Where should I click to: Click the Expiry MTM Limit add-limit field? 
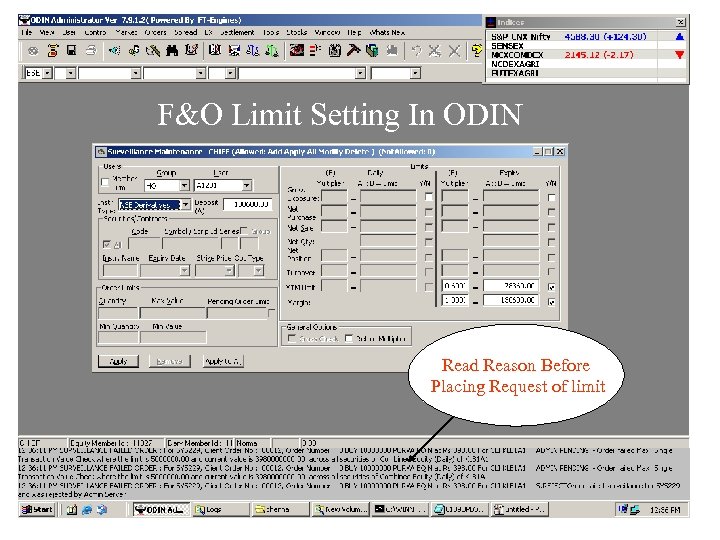click(x=511, y=286)
